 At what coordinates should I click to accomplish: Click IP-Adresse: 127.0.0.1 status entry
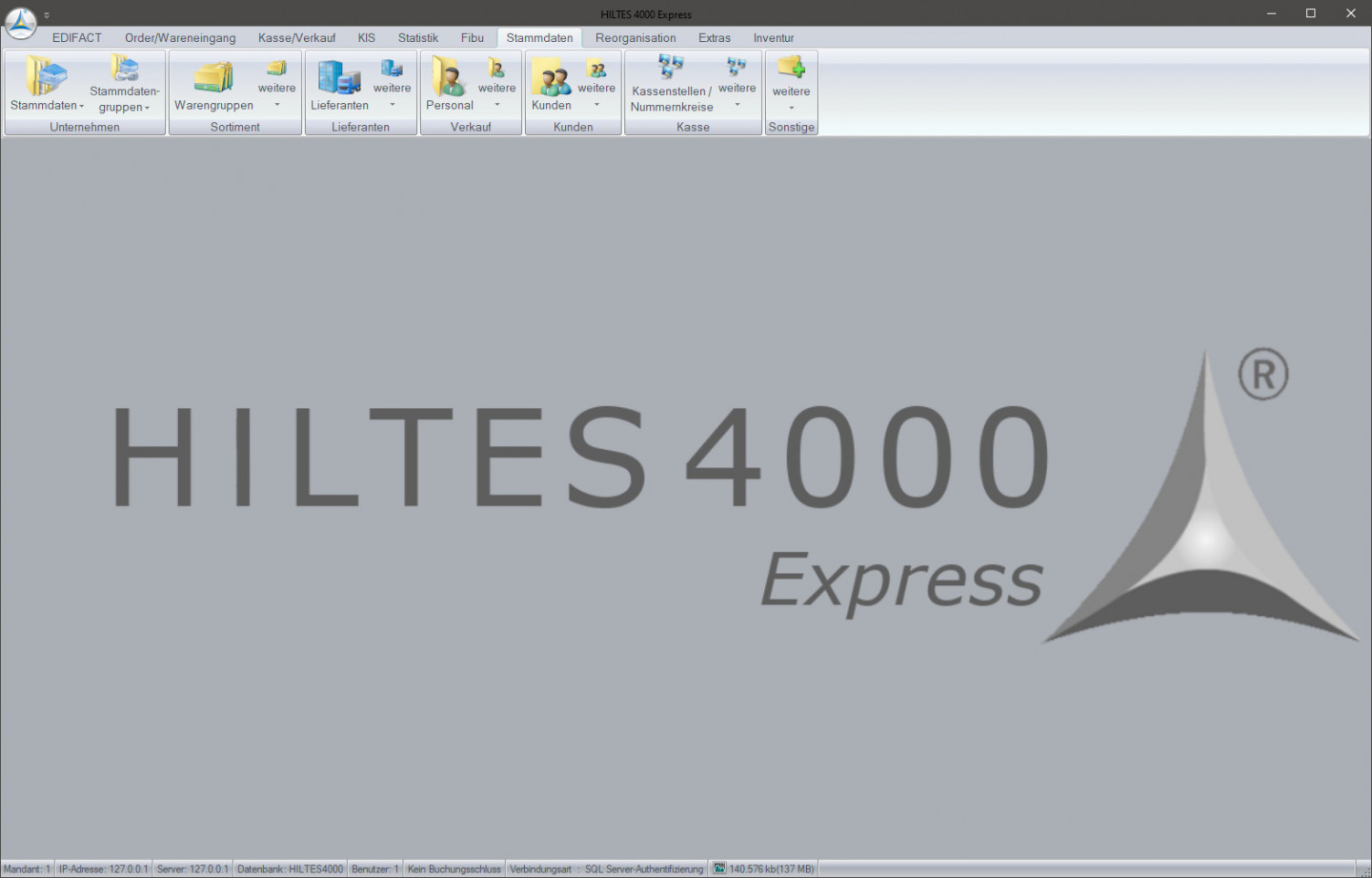[x=103, y=869]
